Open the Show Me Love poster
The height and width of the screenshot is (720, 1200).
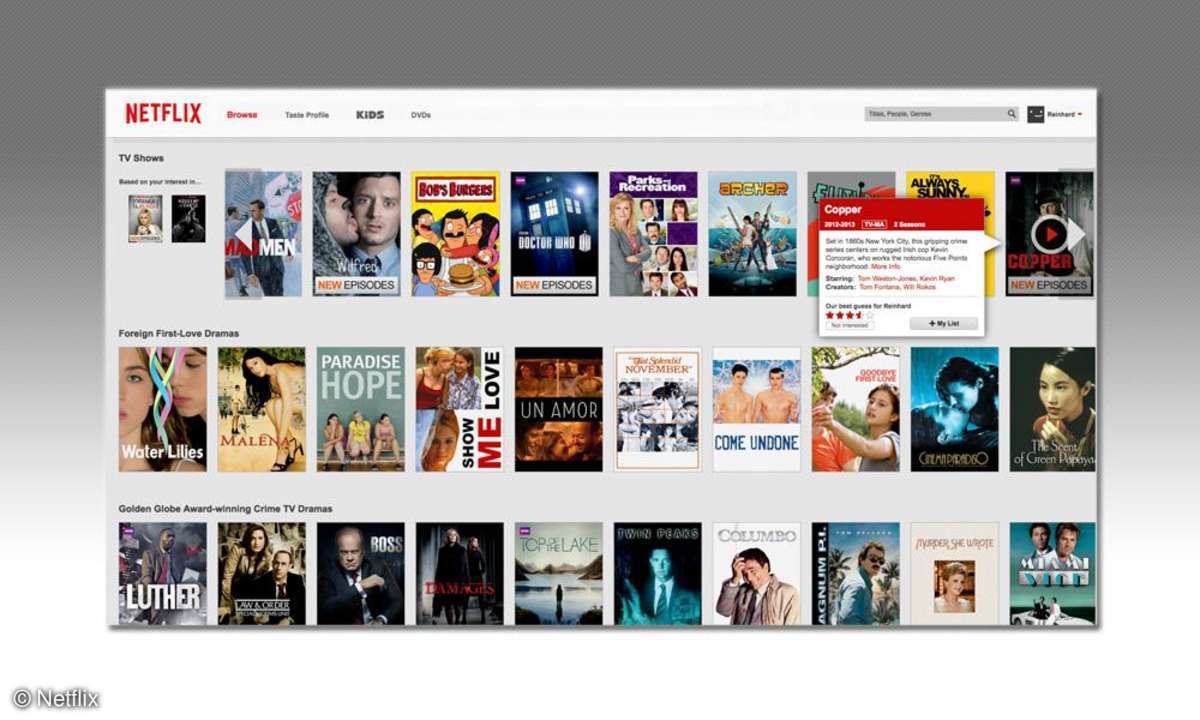tap(460, 409)
